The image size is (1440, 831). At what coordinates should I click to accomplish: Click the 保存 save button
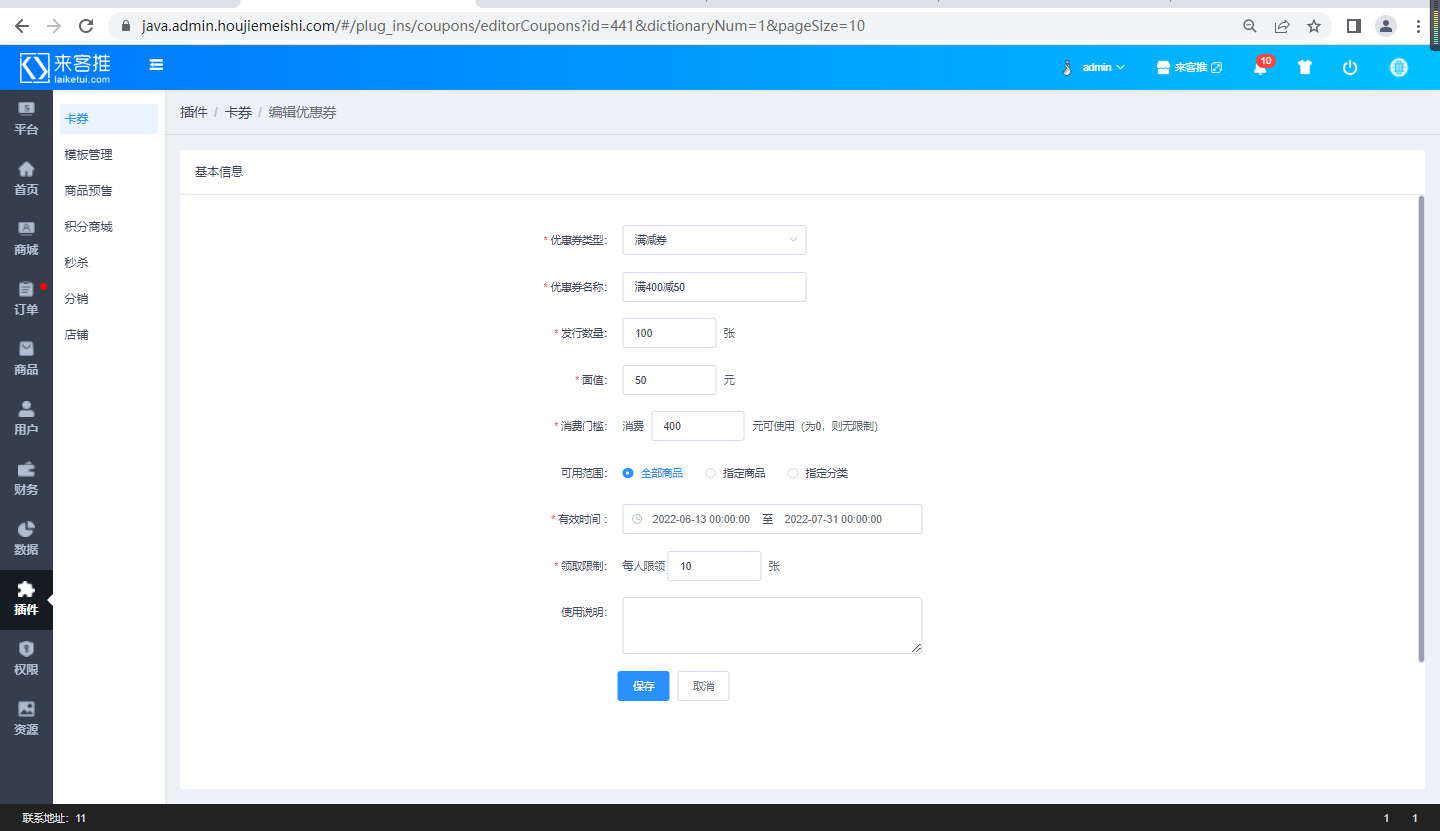click(x=643, y=686)
